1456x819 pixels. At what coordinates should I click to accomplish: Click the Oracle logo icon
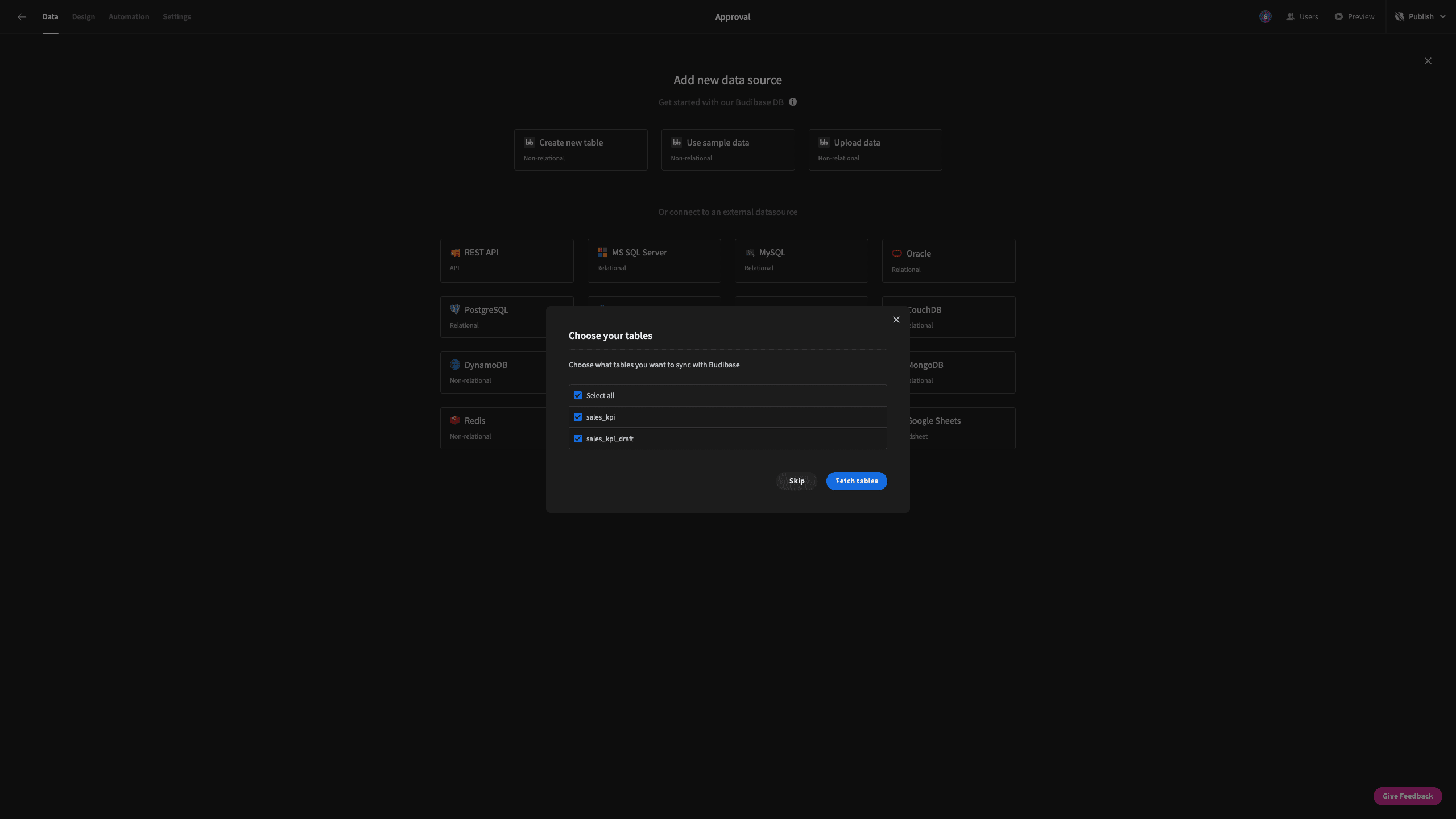[897, 254]
